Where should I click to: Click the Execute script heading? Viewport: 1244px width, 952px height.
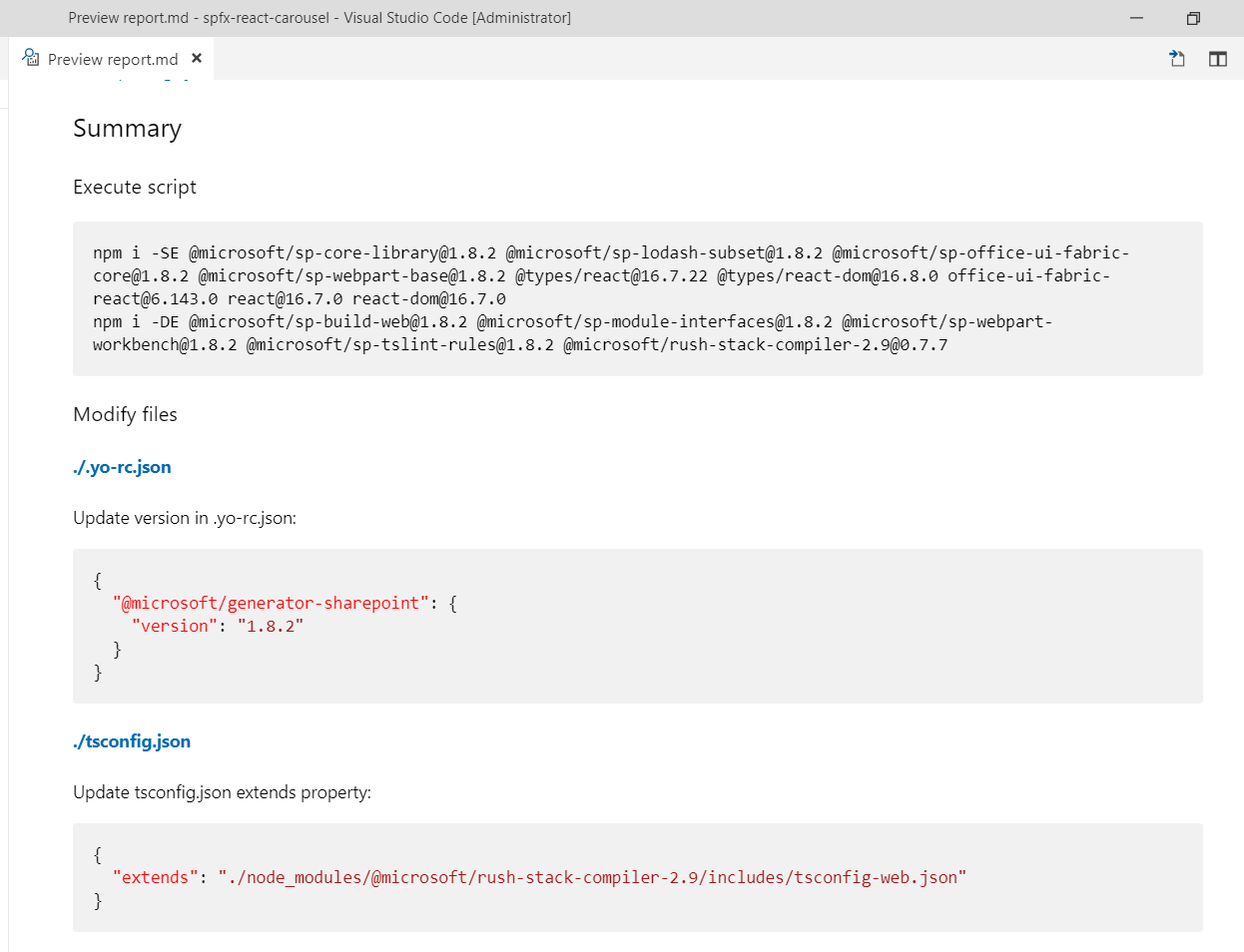[x=135, y=188]
